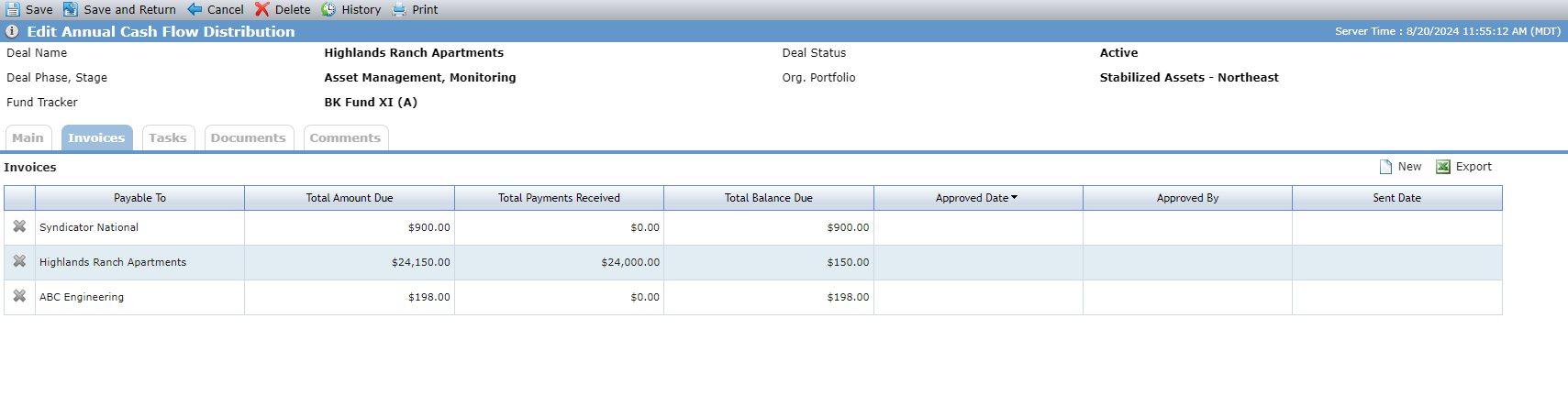Click the $24,000.00 payments received cell
Viewport: 1568px width, 395px height.
[x=559, y=262]
